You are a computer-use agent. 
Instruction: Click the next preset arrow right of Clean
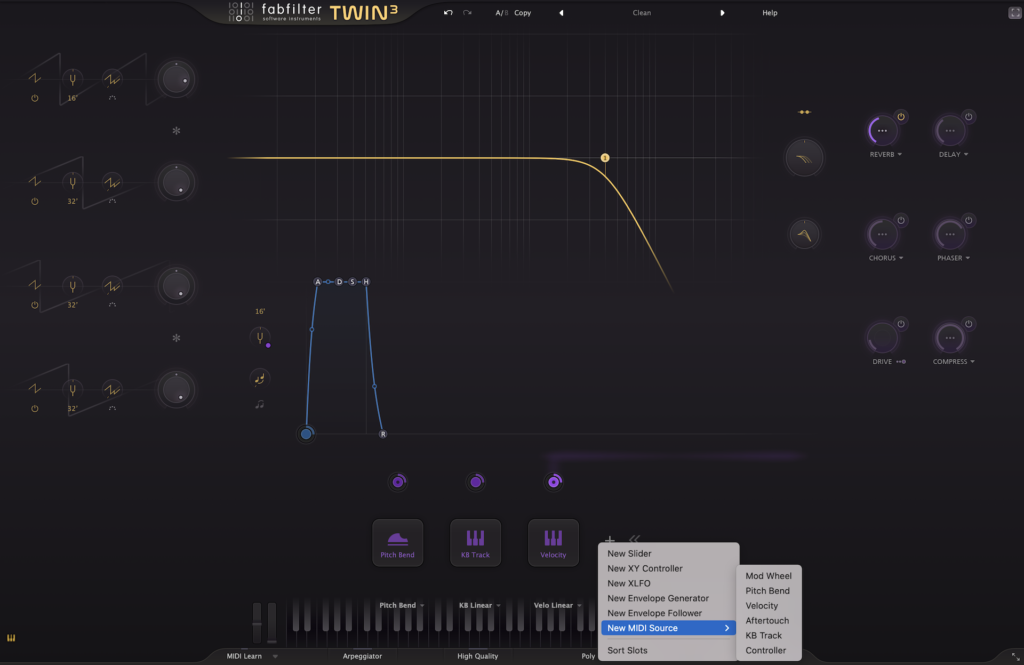723,13
